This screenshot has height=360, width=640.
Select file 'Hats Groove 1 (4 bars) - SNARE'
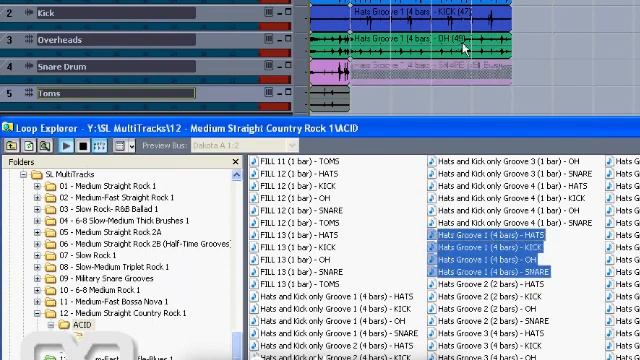(x=493, y=272)
